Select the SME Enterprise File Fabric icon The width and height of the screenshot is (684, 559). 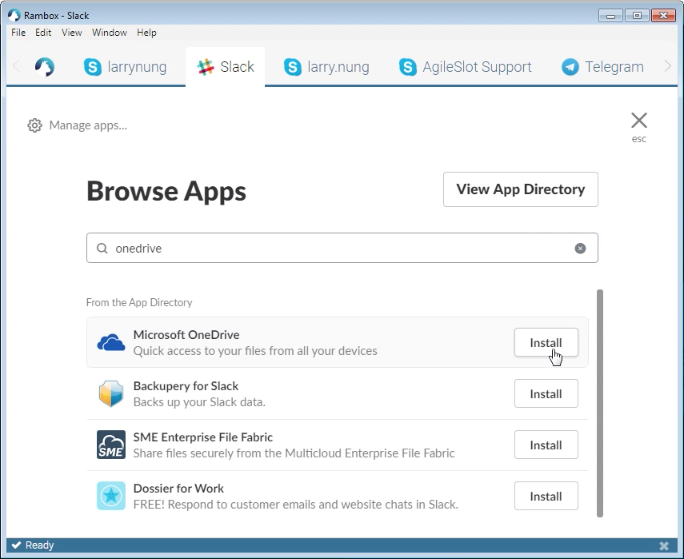click(x=111, y=445)
